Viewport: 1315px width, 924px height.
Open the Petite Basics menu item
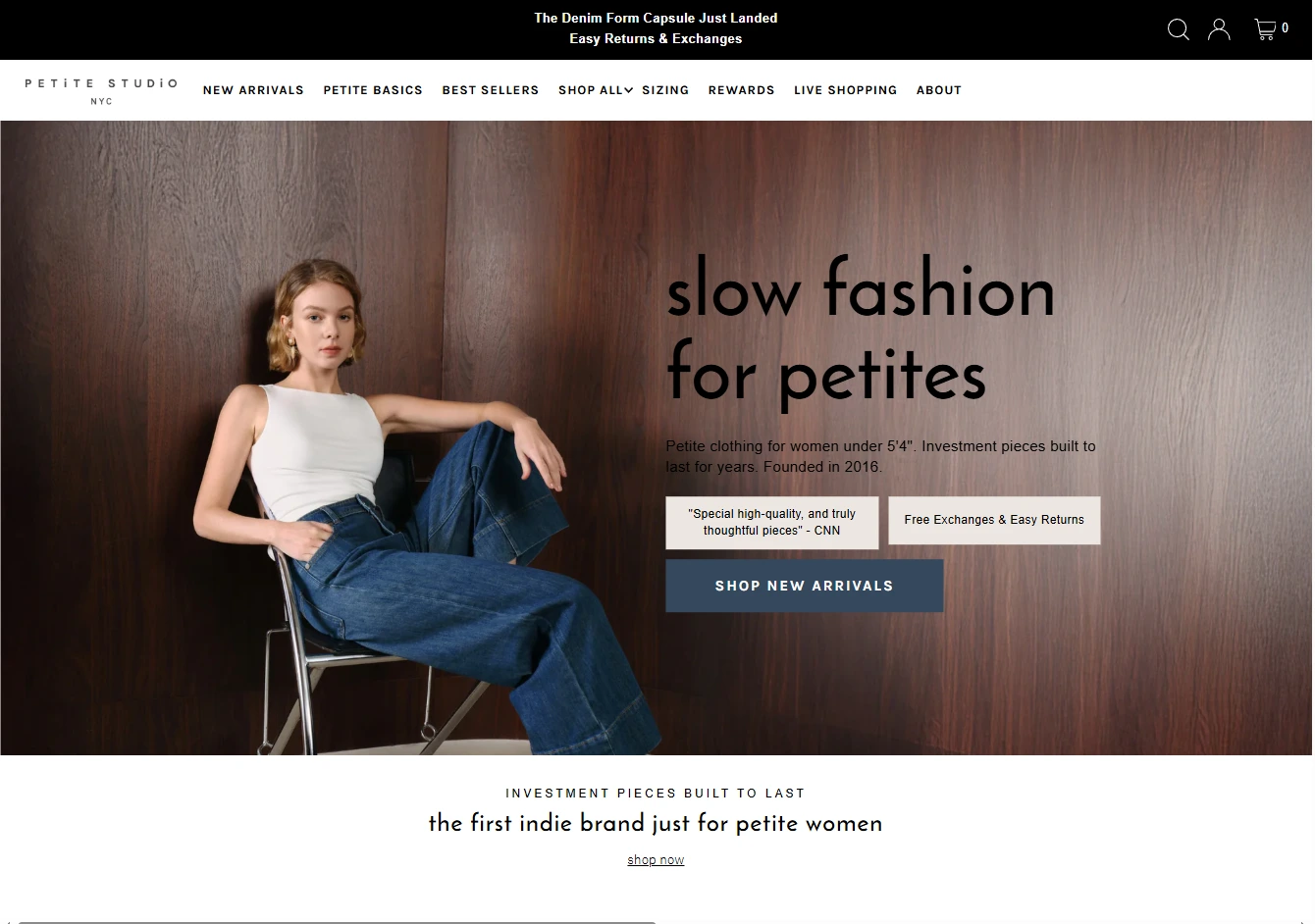click(373, 90)
